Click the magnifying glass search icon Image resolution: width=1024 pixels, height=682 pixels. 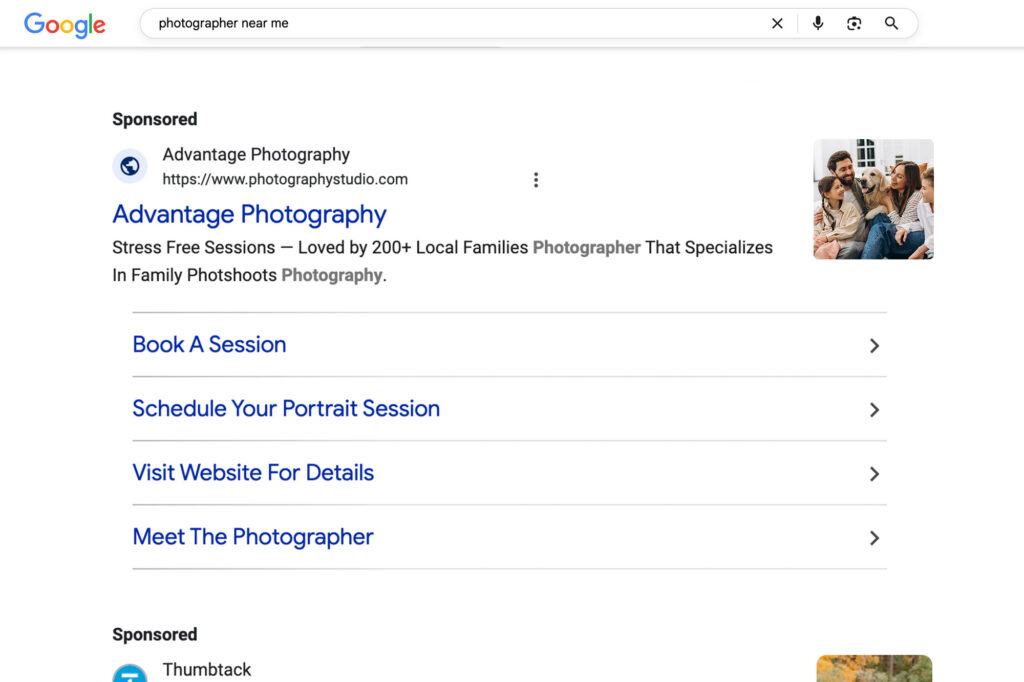[891, 24]
